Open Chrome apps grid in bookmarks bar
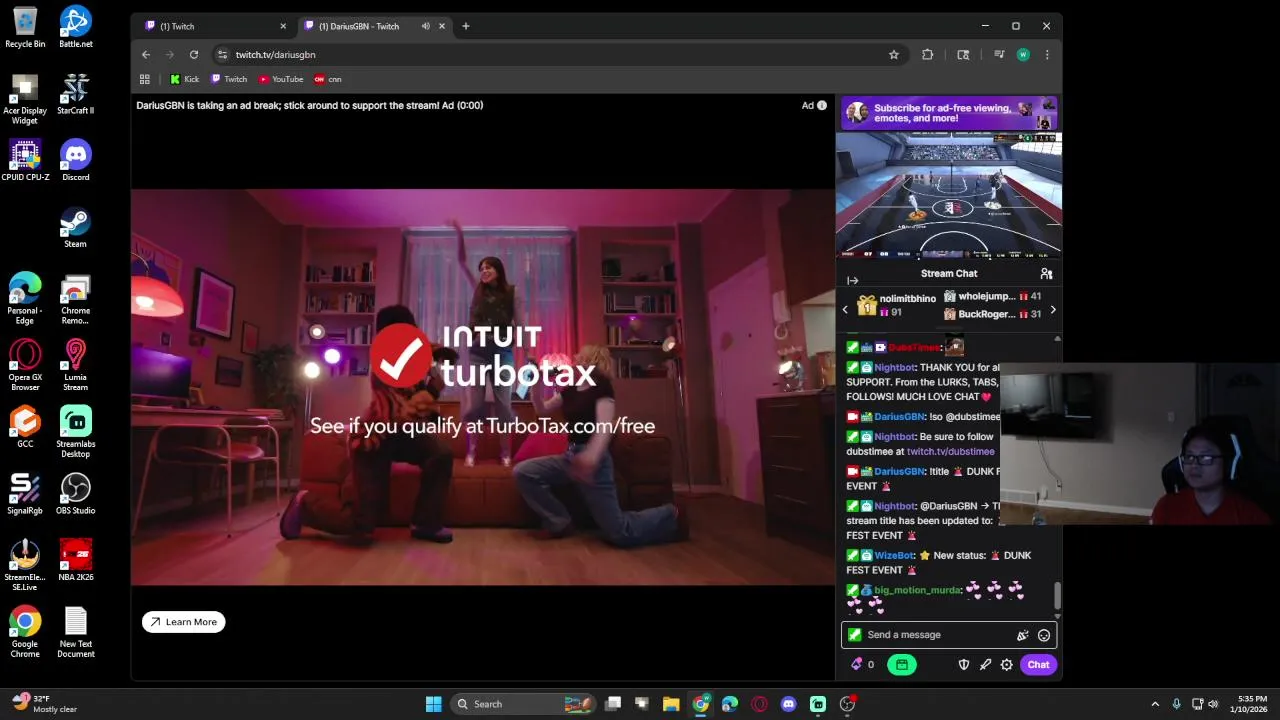 (145, 79)
